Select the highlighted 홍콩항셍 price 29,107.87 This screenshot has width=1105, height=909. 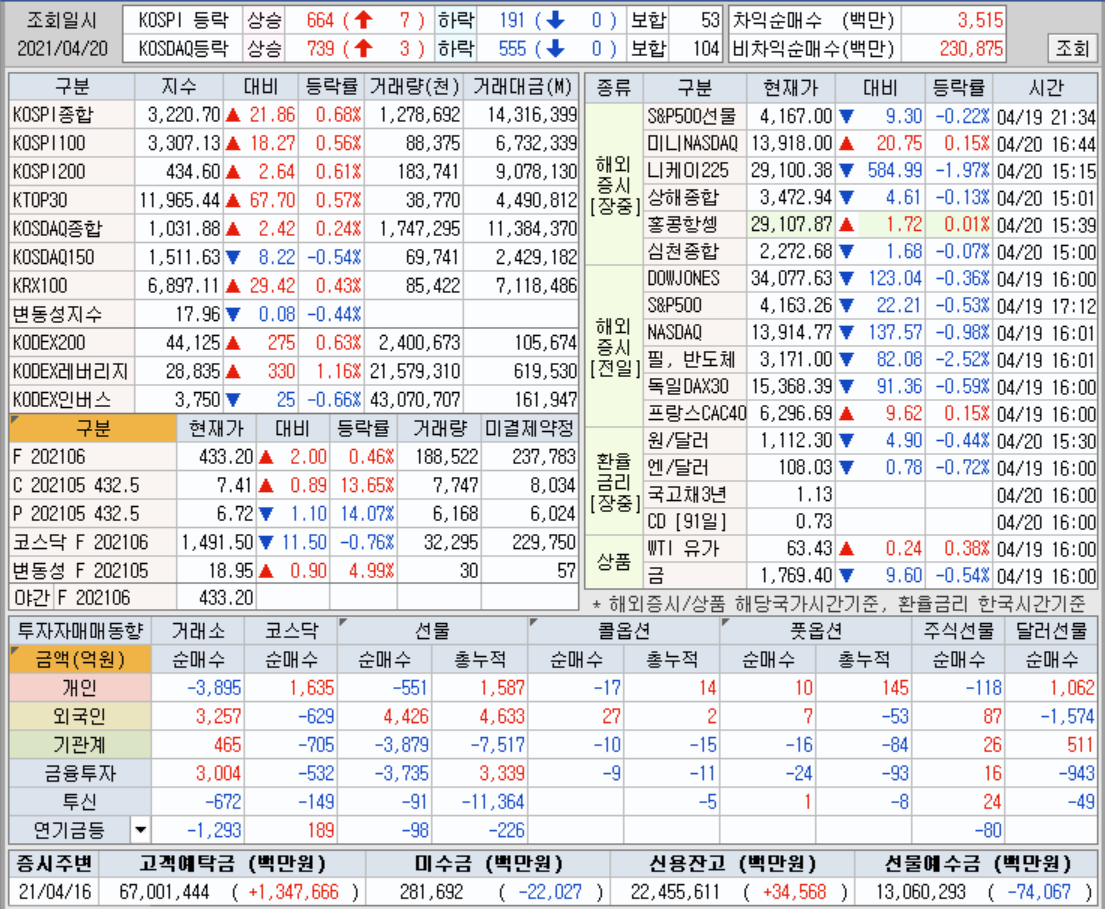coord(791,225)
